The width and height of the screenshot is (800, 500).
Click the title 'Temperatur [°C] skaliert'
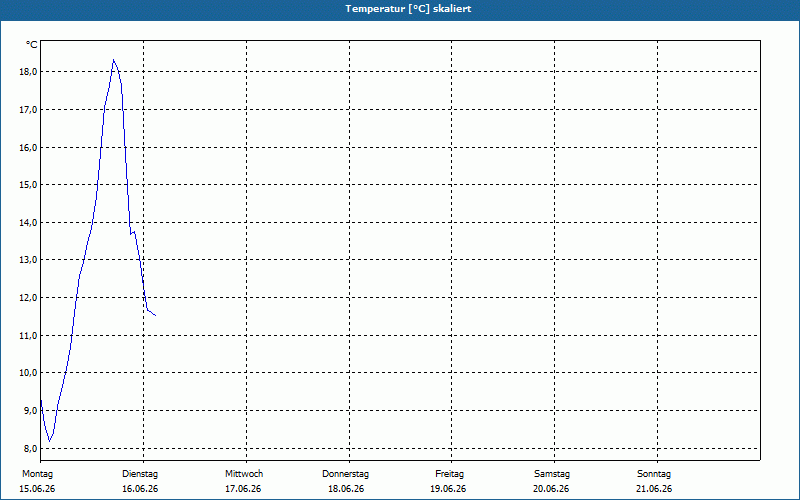pos(408,9)
